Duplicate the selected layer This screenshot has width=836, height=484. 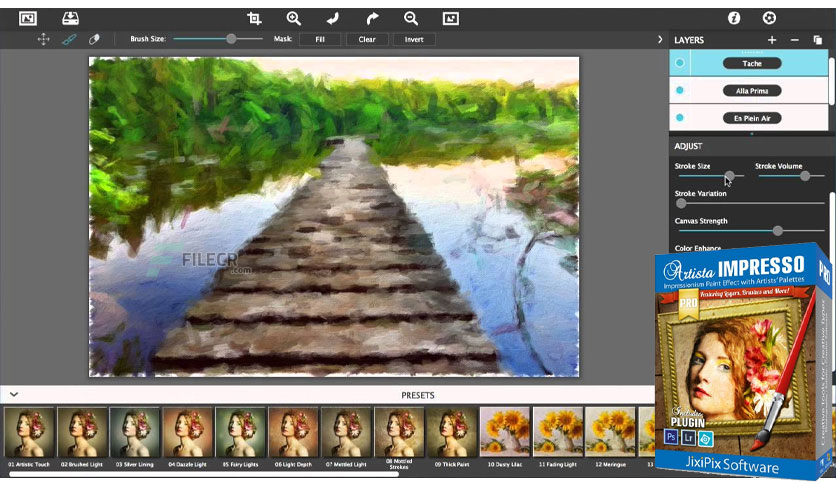click(x=817, y=40)
